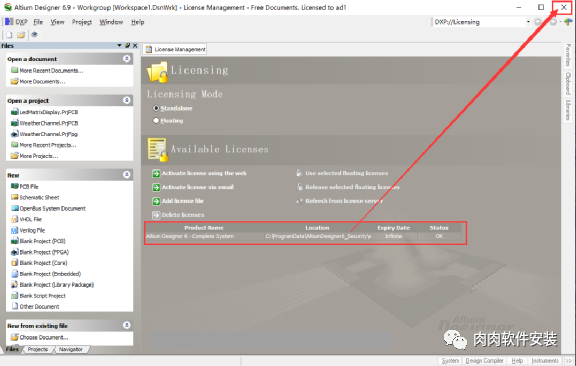Create a Blank Script Project
Image resolution: width=576 pixels, height=366 pixels.
[38, 296]
